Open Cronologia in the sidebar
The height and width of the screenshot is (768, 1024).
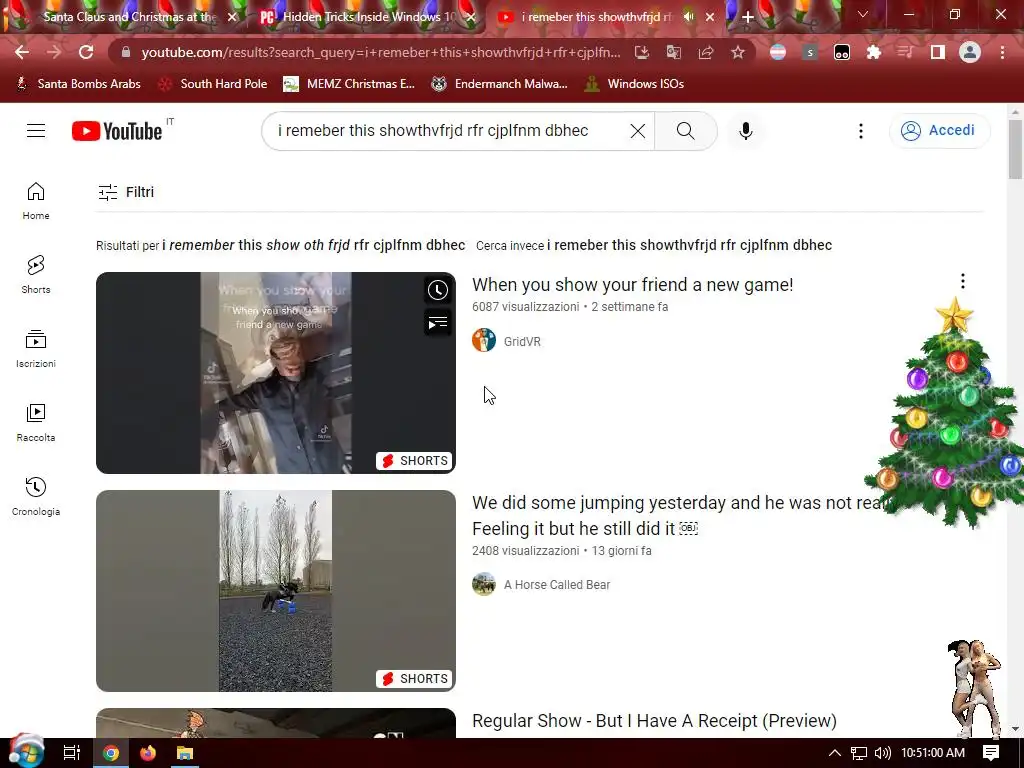coord(36,496)
